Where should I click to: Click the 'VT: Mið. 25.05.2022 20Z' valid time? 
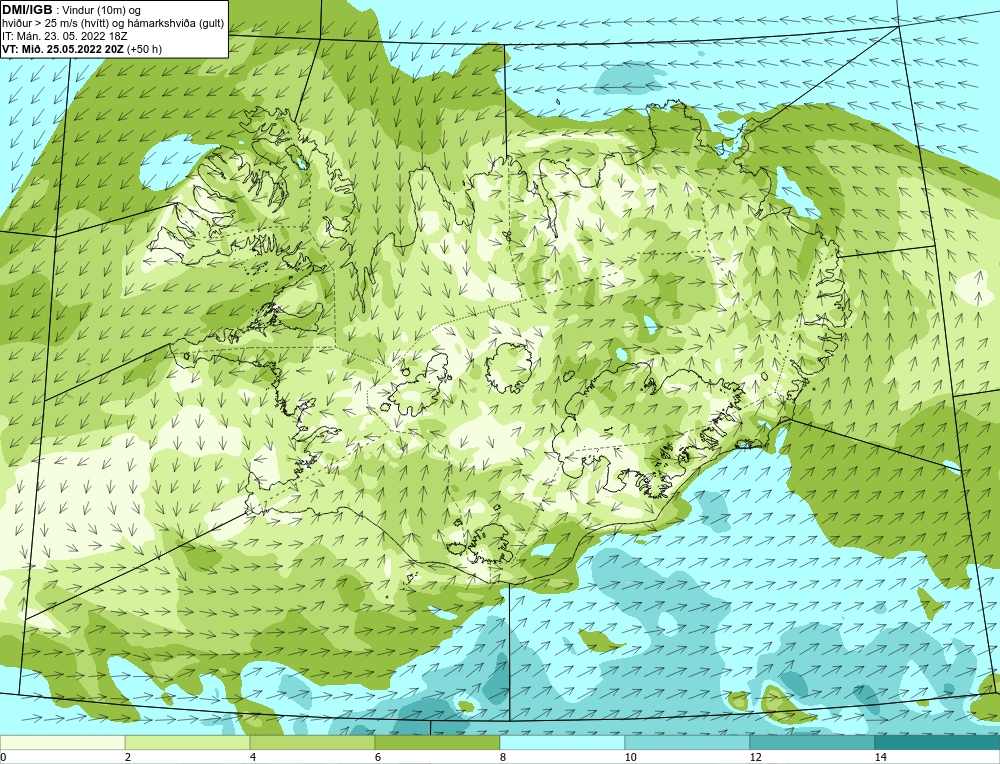[63, 49]
